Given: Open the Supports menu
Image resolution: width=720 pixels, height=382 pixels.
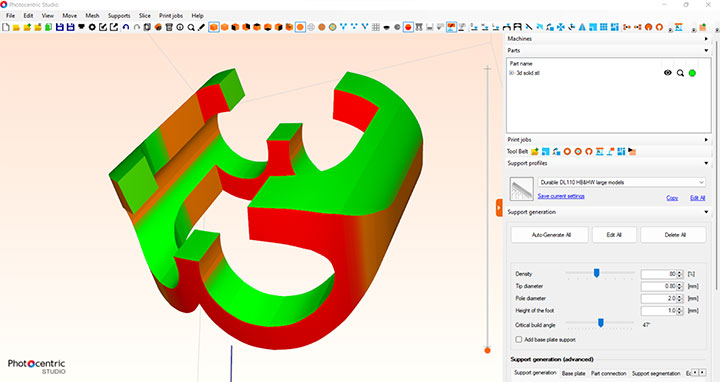Looking at the screenshot, I should (119, 16).
